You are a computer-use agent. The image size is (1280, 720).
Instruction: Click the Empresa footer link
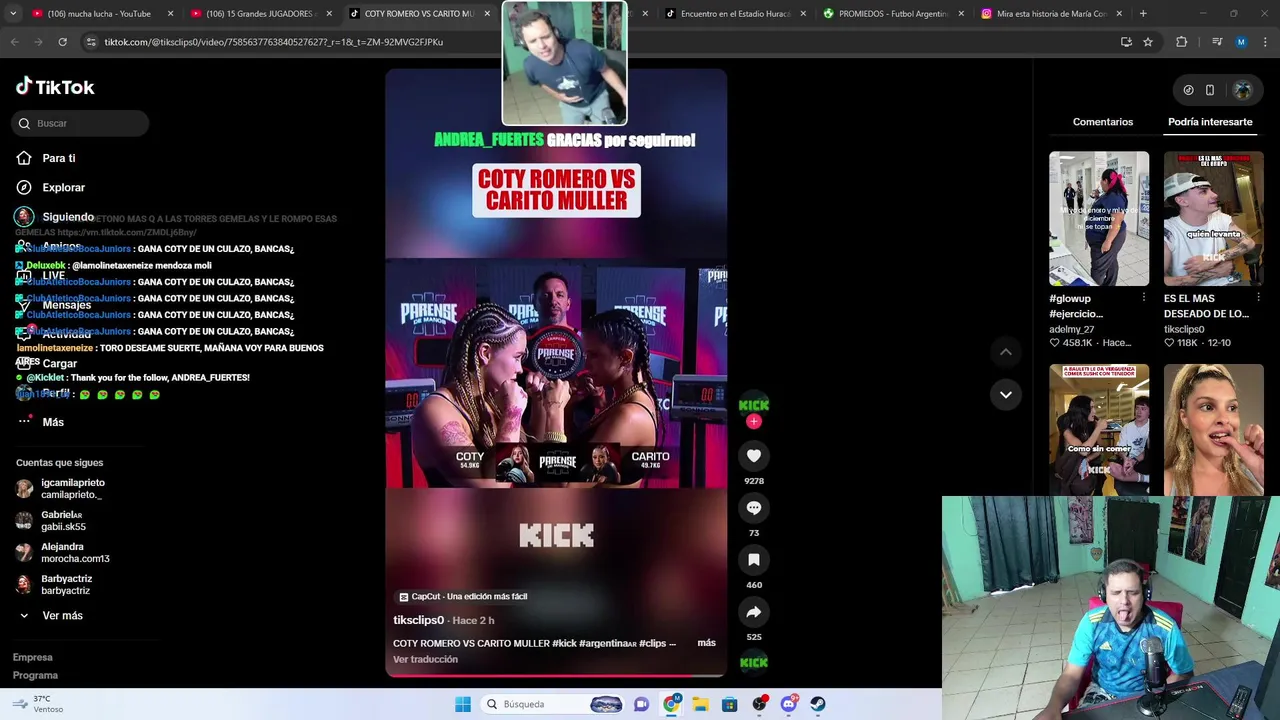tap(33, 657)
